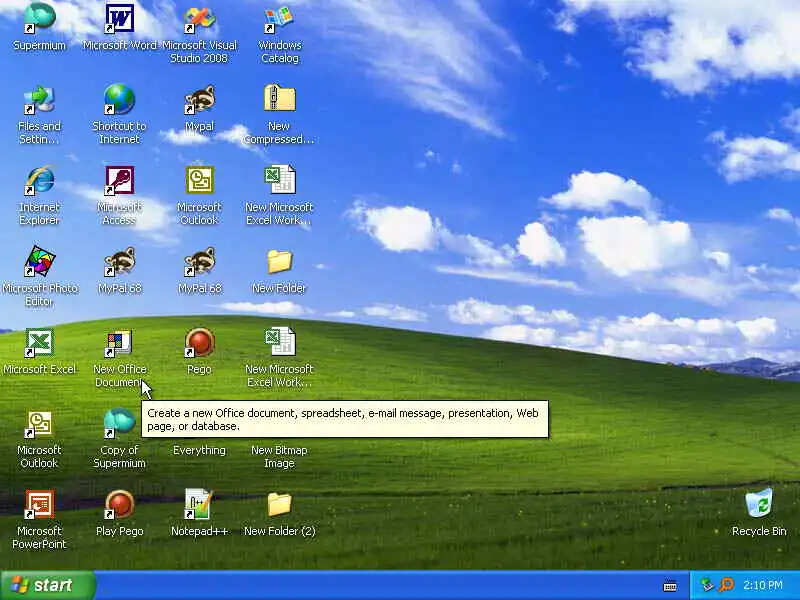
Task: Click the Everything icon label
Action: [x=199, y=450]
